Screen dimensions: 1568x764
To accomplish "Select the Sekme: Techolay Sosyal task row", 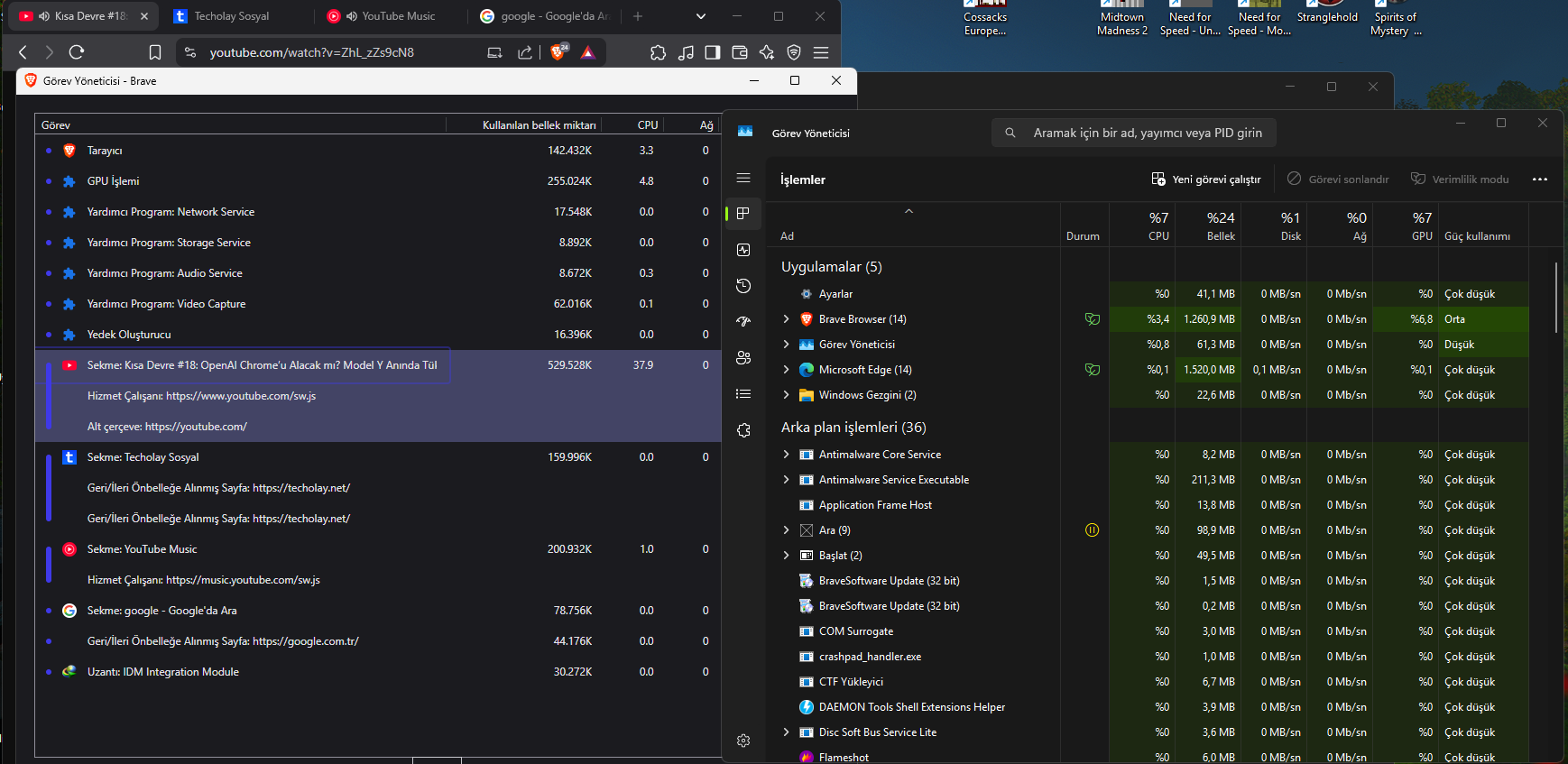I will pyautogui.click(x=378, y=457).
